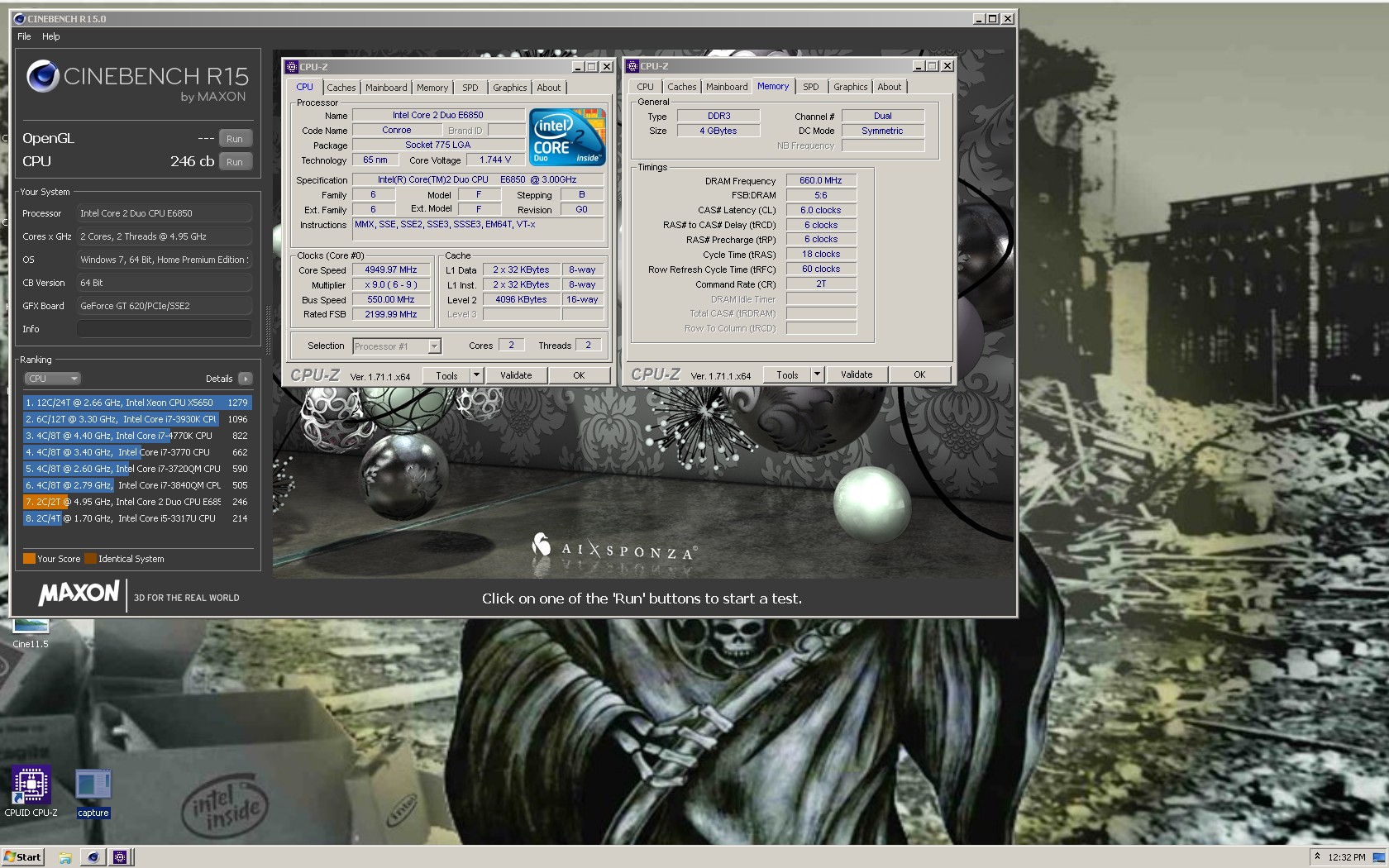The image size is (1389, 868).
Task: Switch to Mainboard tab in right CPU-Z
Action: coord(727,87)
